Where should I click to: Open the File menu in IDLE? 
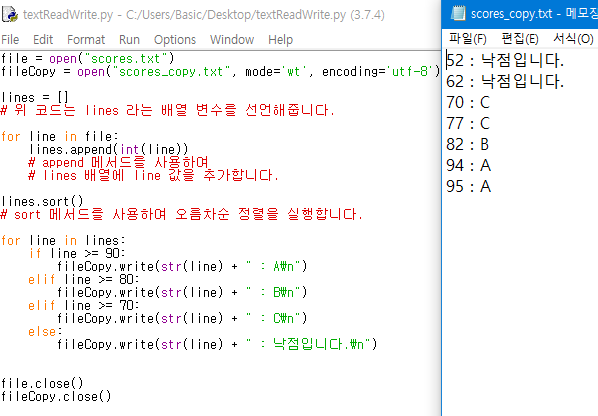coord(10,40)
